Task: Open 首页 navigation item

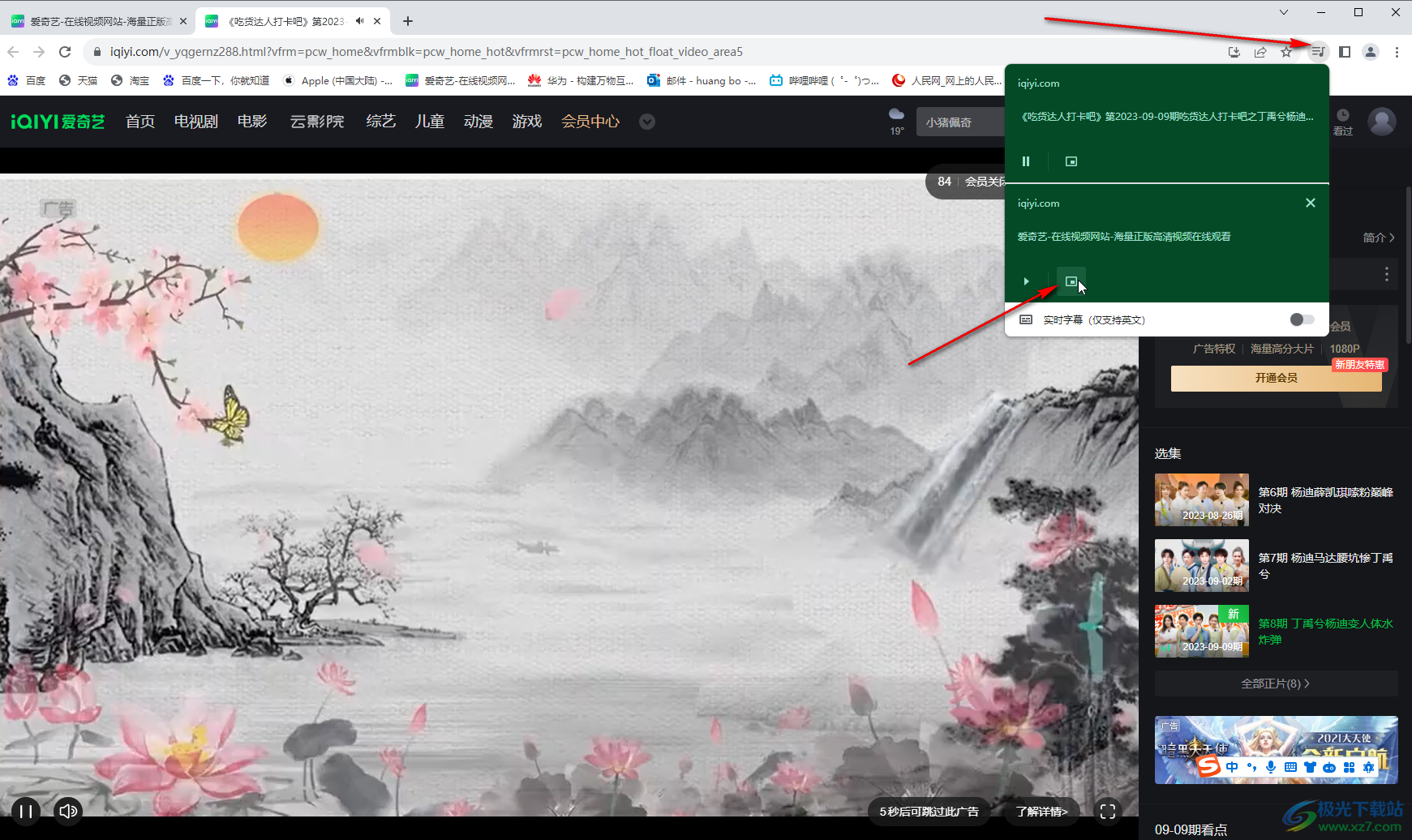Action: click(x=140, y=122)
